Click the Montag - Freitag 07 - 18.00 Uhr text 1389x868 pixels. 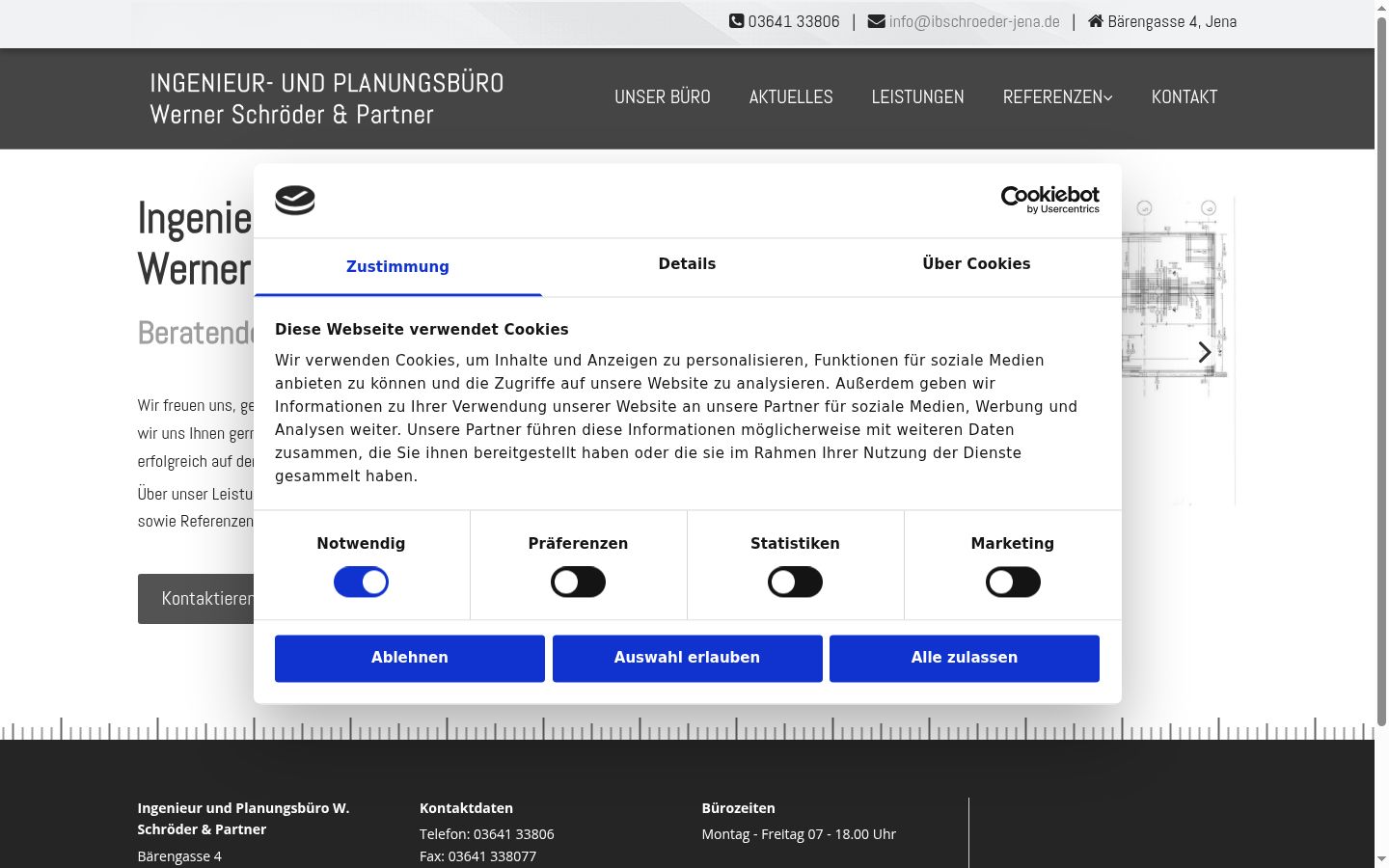pyautogui.click(x=799, y=834)
